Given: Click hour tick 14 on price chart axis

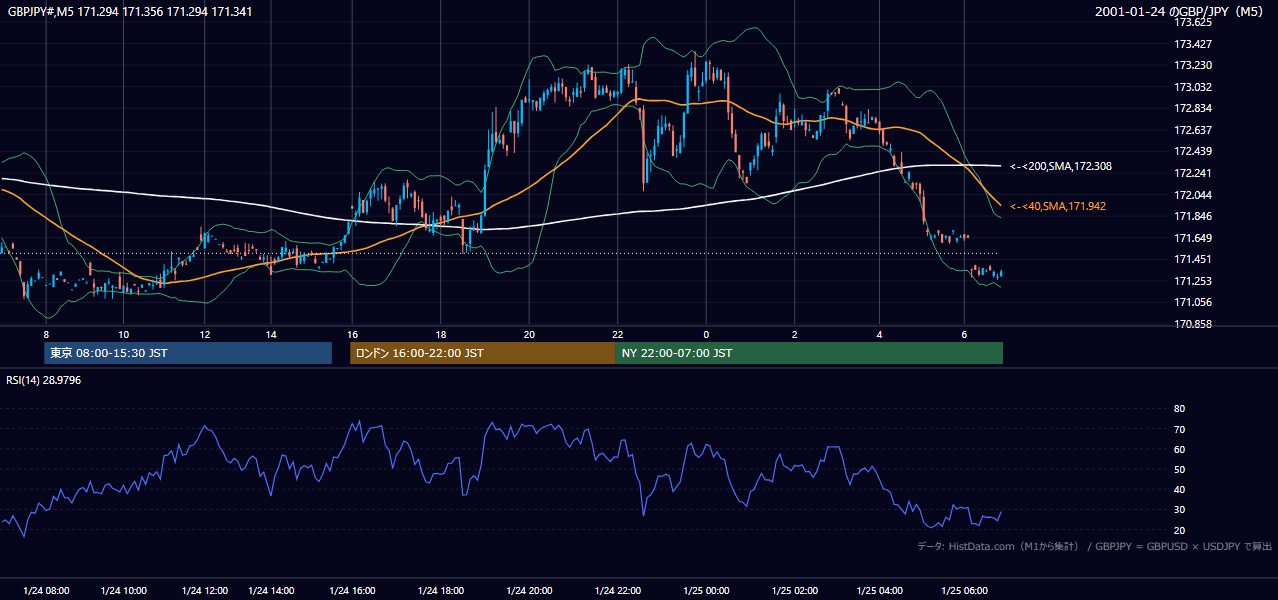Looking at the screenshot, I should point(271,334).
